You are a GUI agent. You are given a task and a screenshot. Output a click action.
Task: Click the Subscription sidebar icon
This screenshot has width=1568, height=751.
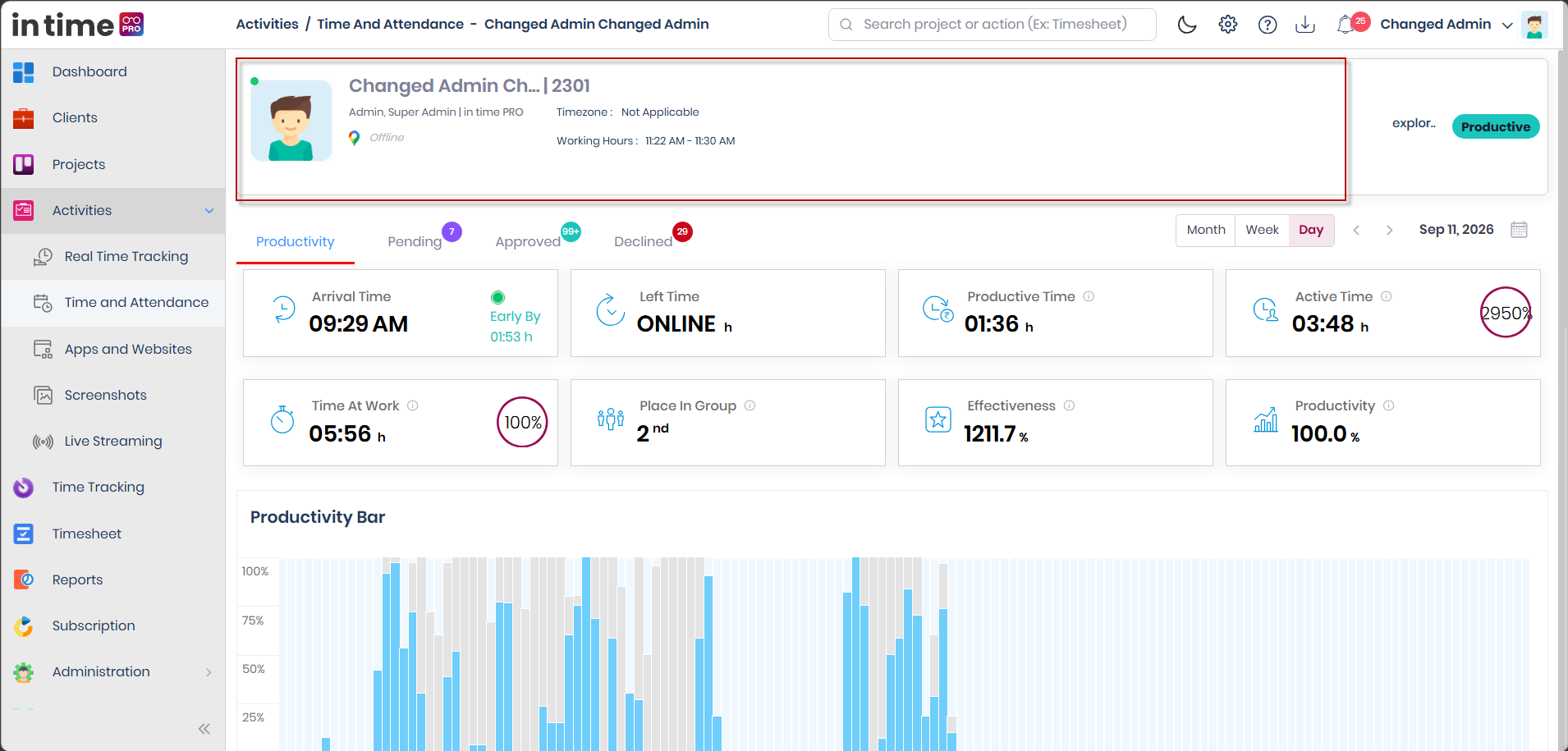point(24,626)
